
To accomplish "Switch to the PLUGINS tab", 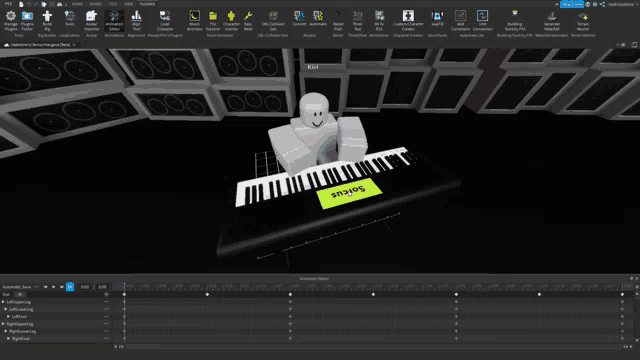I will [147, 4].
